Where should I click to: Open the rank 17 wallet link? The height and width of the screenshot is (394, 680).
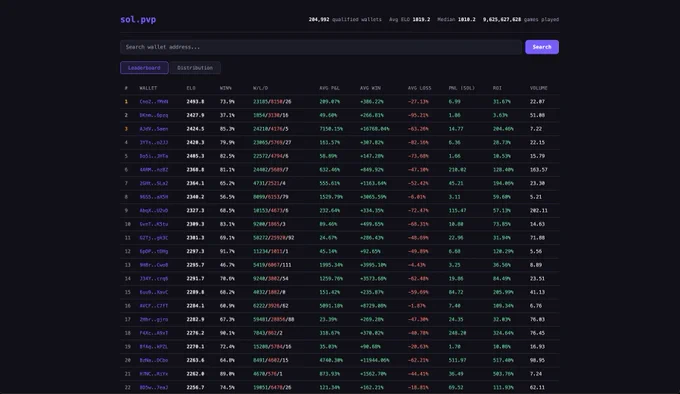(154, 319)
